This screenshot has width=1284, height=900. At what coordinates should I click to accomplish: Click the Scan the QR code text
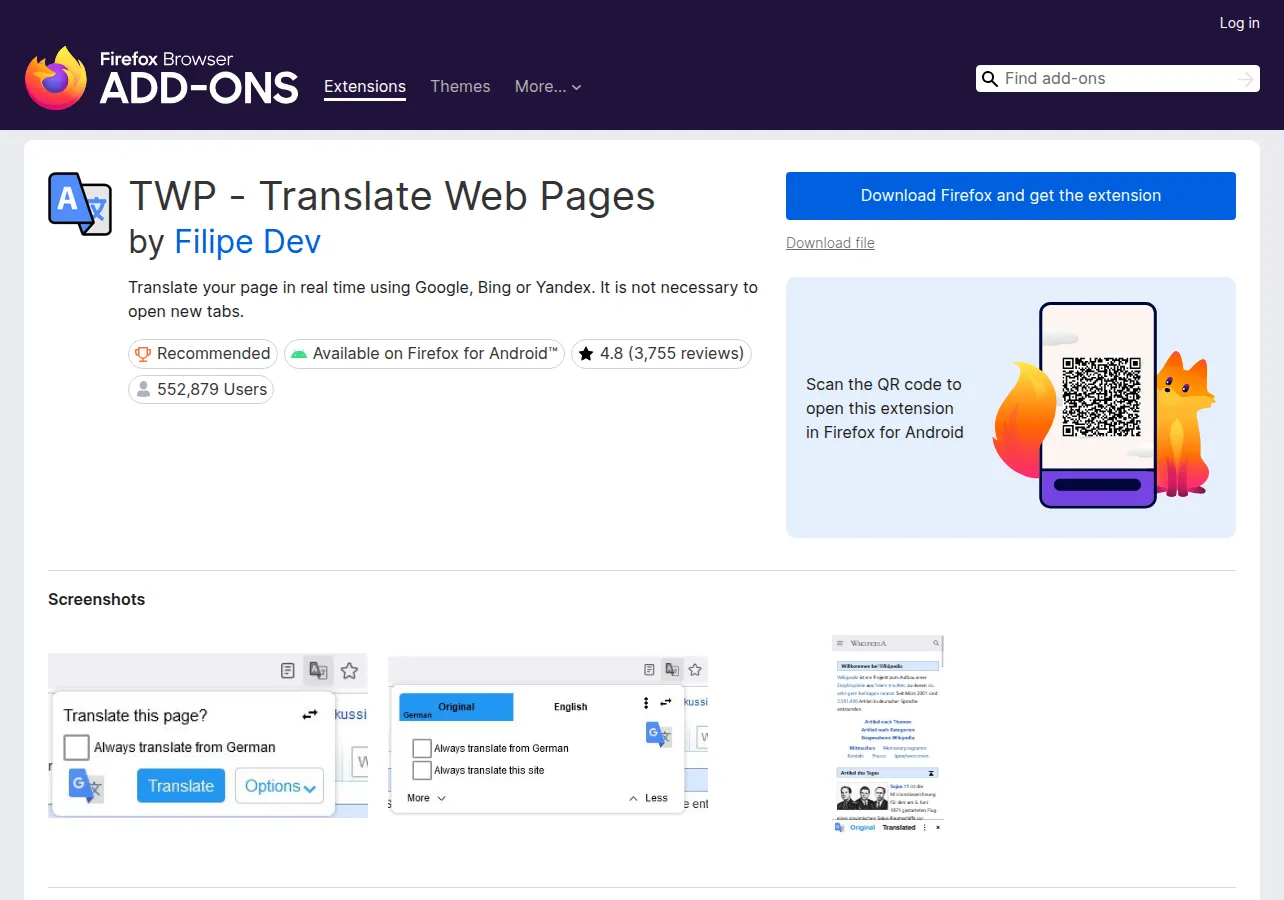885,408
